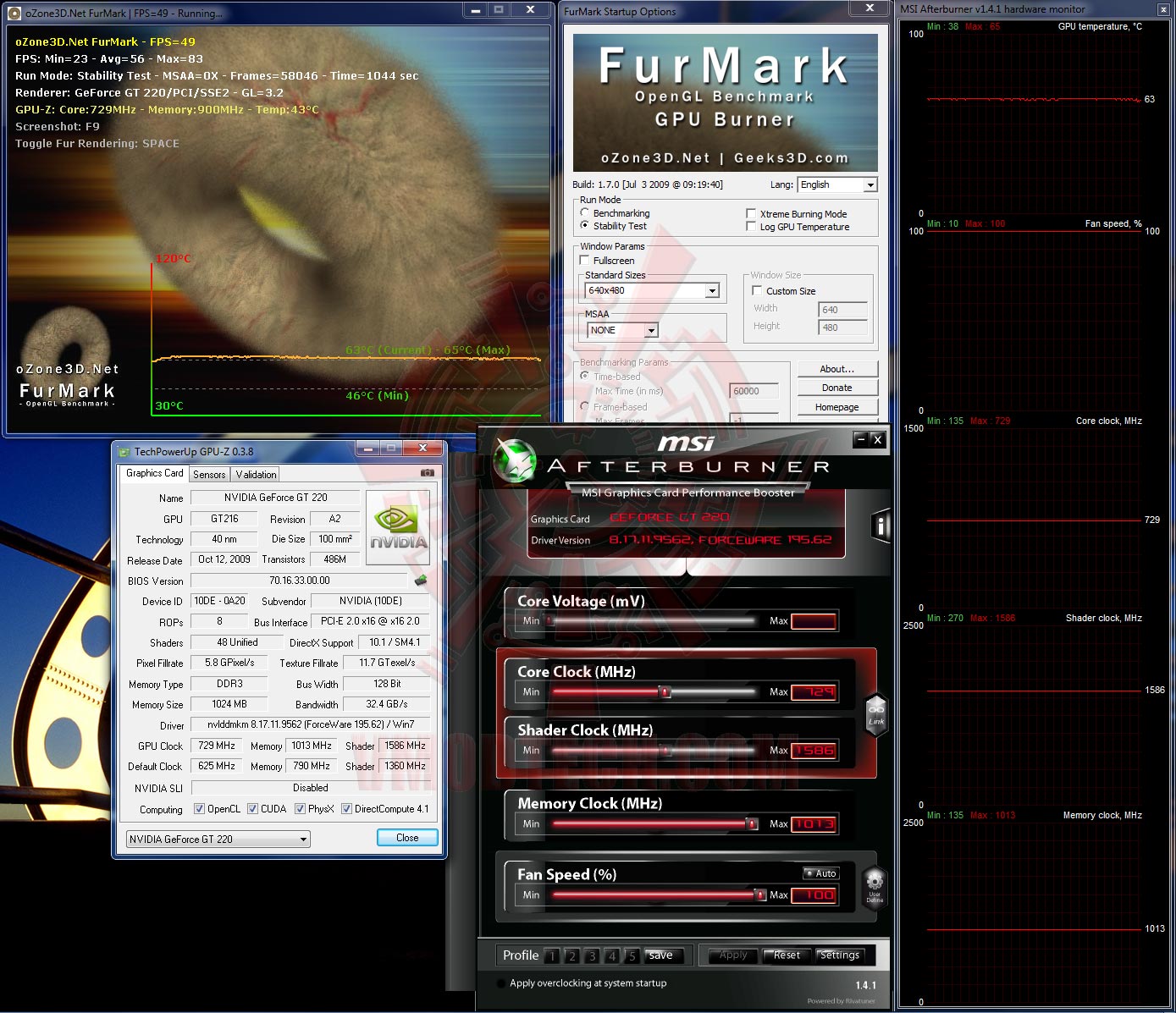
Task: Reset Afterburner settings with the Reset button
Action: [787, 955]
